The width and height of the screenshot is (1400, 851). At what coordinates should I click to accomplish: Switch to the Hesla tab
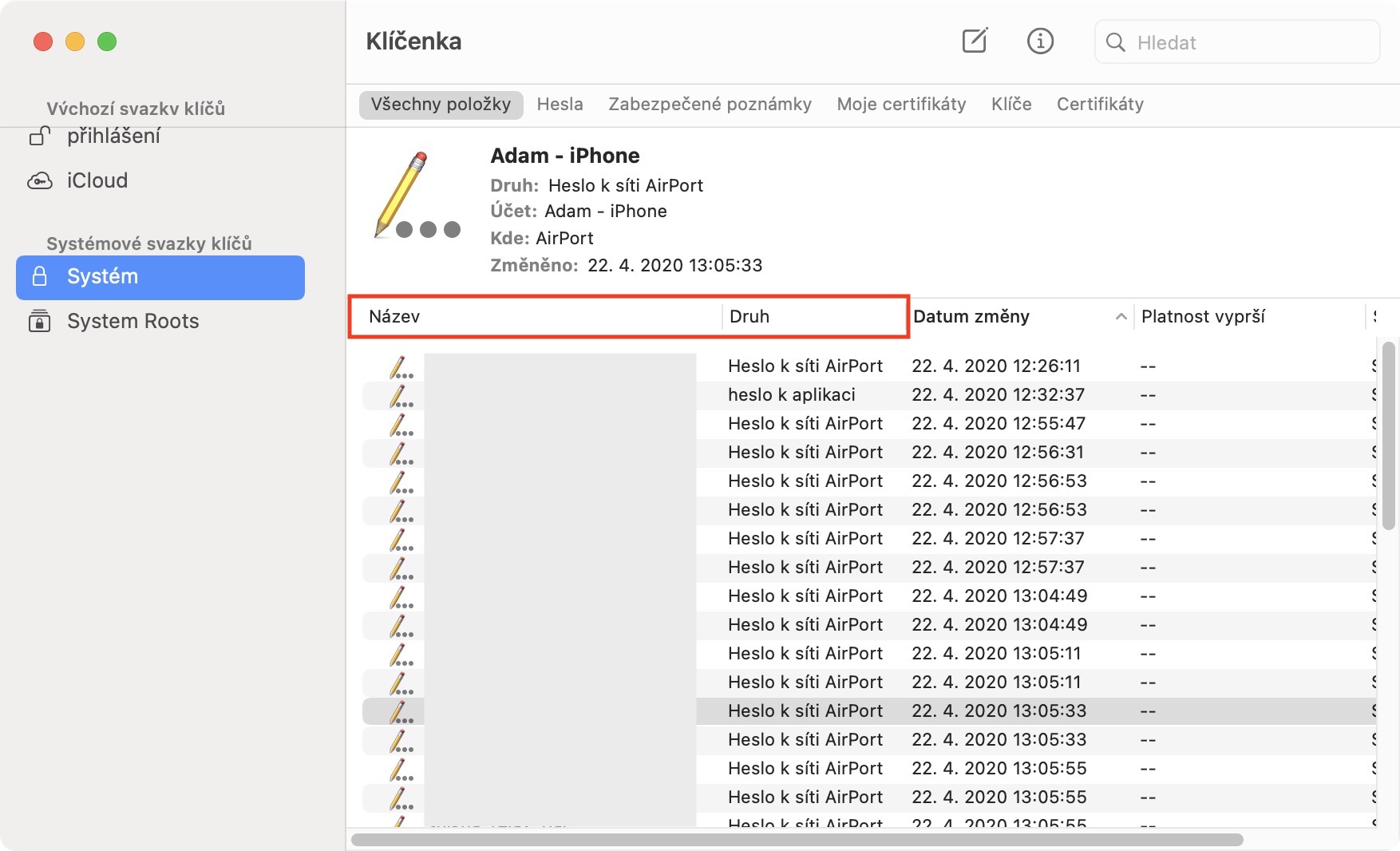[560, 105]
